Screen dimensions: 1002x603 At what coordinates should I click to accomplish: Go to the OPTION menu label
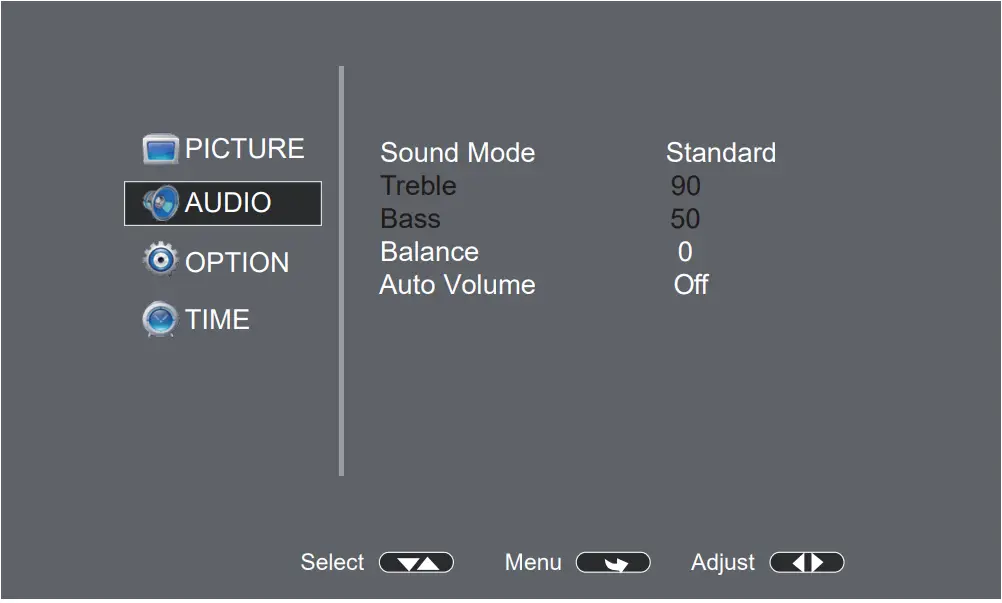click(x=237, y=262)
